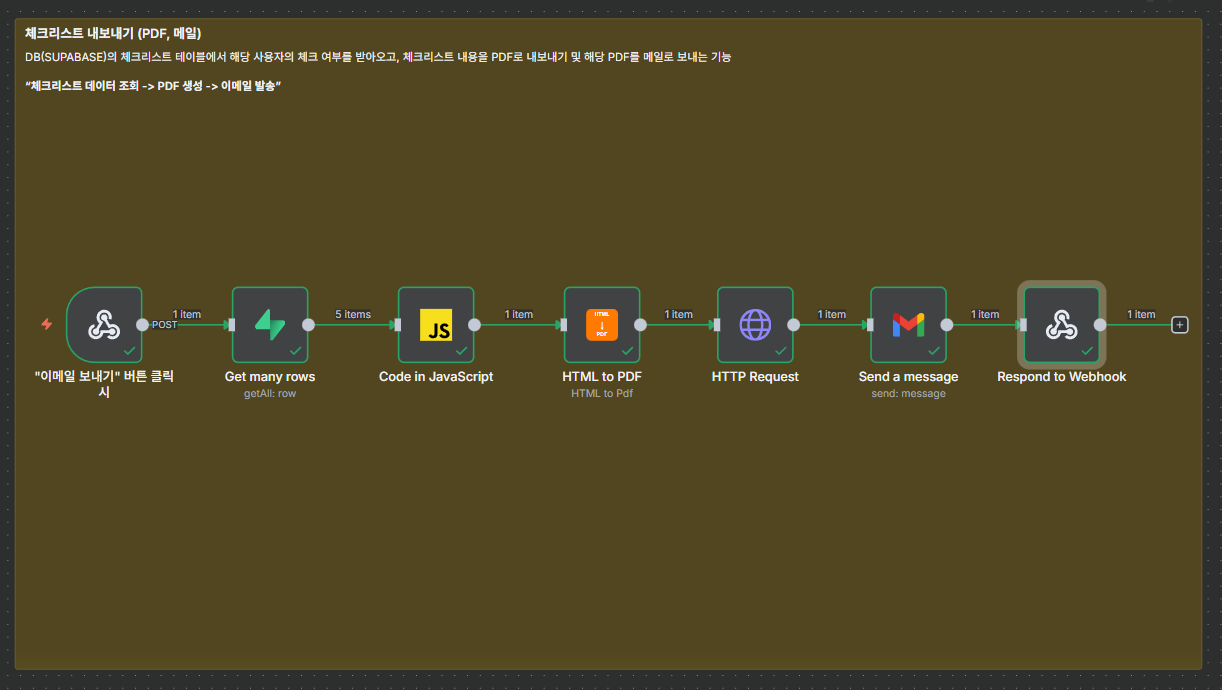Click the Supabase Get many rows node

click(270, 324)
